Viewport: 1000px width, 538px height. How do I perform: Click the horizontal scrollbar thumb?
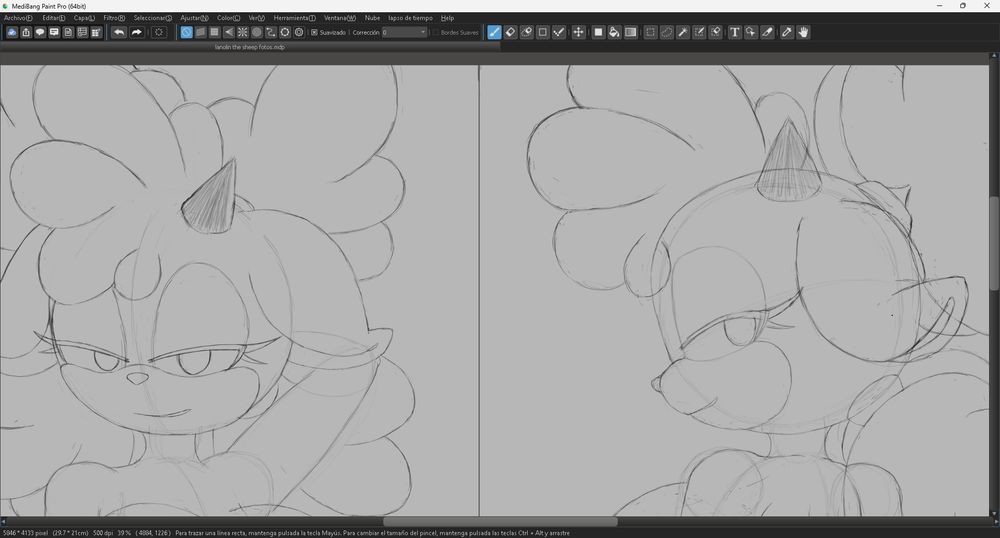point(500,521)
